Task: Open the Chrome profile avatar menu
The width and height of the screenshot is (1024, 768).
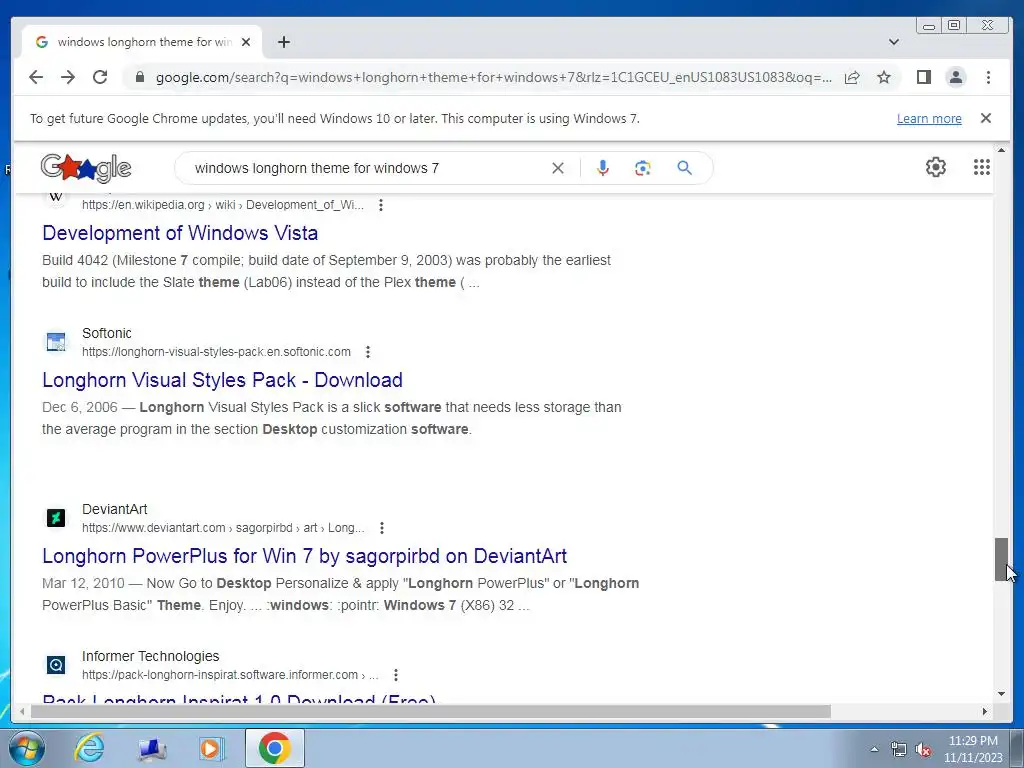Action: coord(955,77)
